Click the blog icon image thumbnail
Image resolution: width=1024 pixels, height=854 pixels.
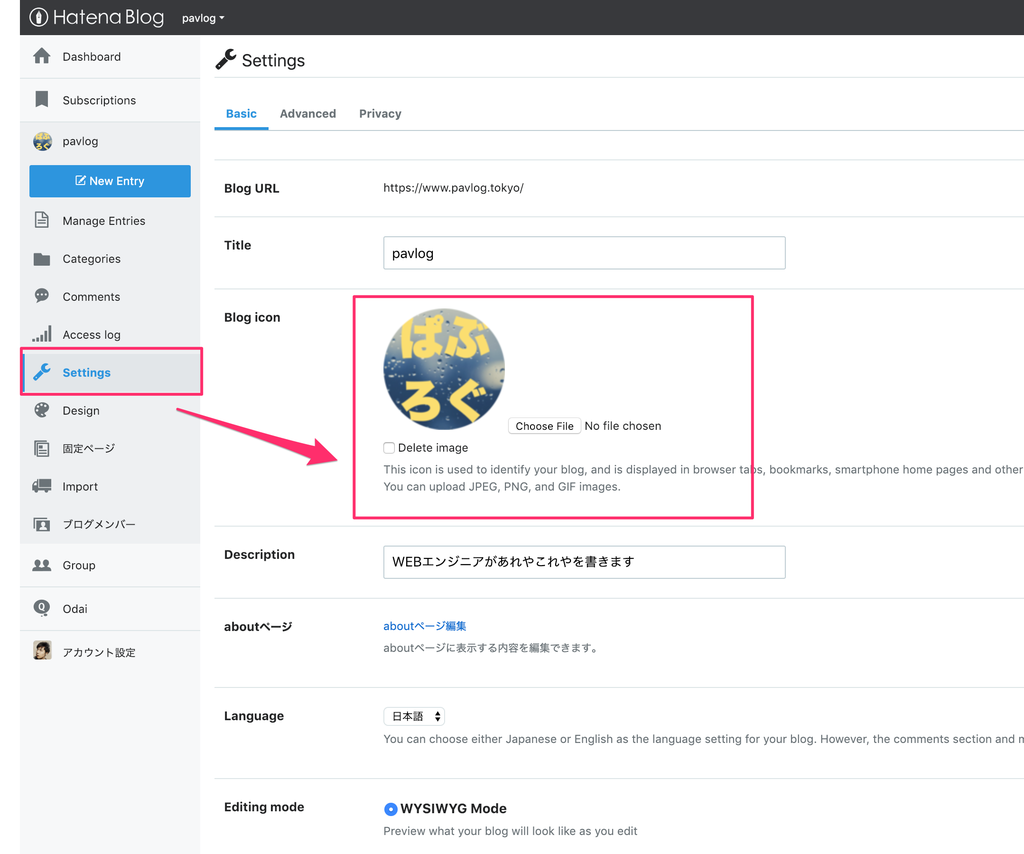(x=443, y=370)
